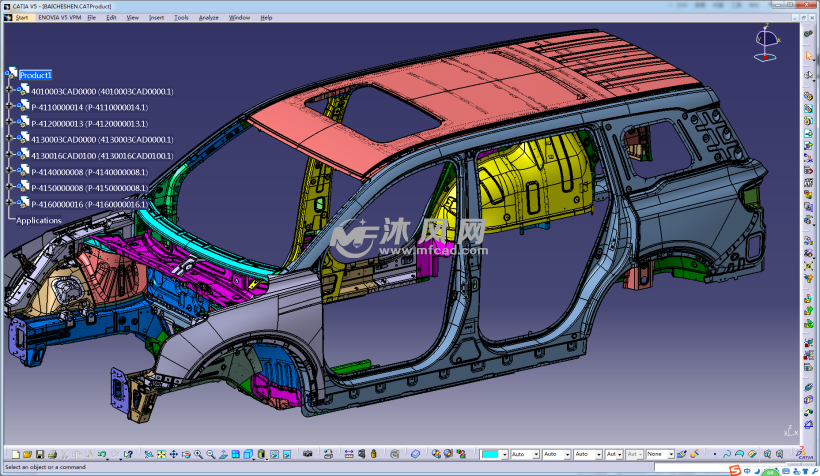The height and width of the screenshot is (476, 820).
Task: Expand the P-4110000014 tree node
Action: (9, 106)
